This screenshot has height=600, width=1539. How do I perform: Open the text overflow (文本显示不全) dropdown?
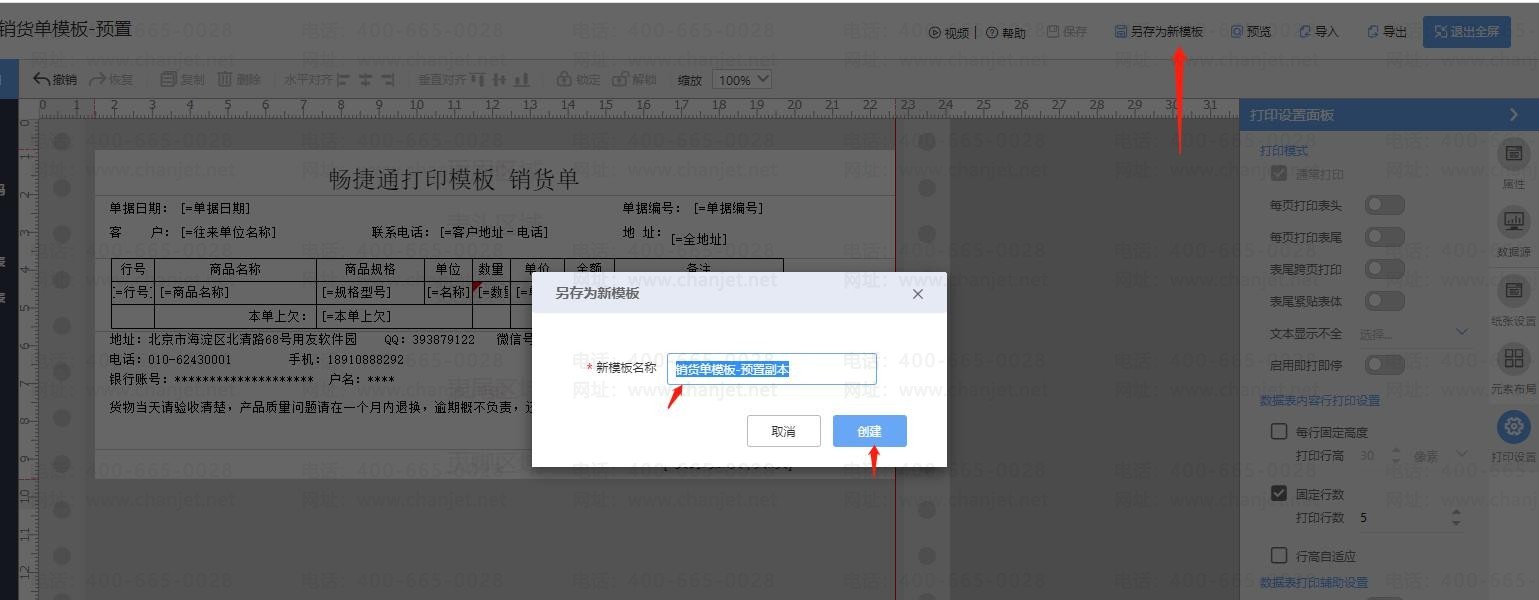pos(1414,333)
